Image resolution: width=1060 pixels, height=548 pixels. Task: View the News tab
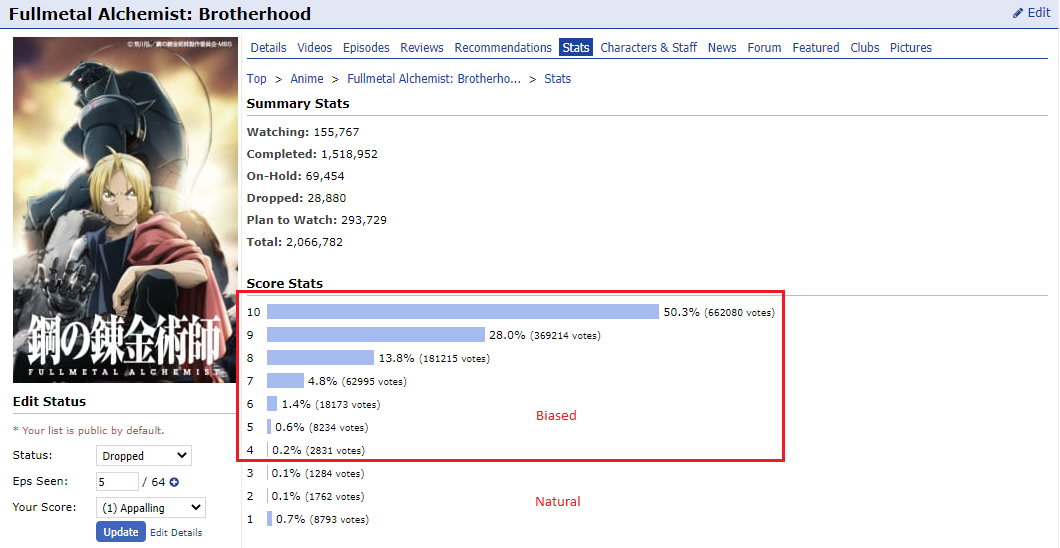(x=722, y=47)
